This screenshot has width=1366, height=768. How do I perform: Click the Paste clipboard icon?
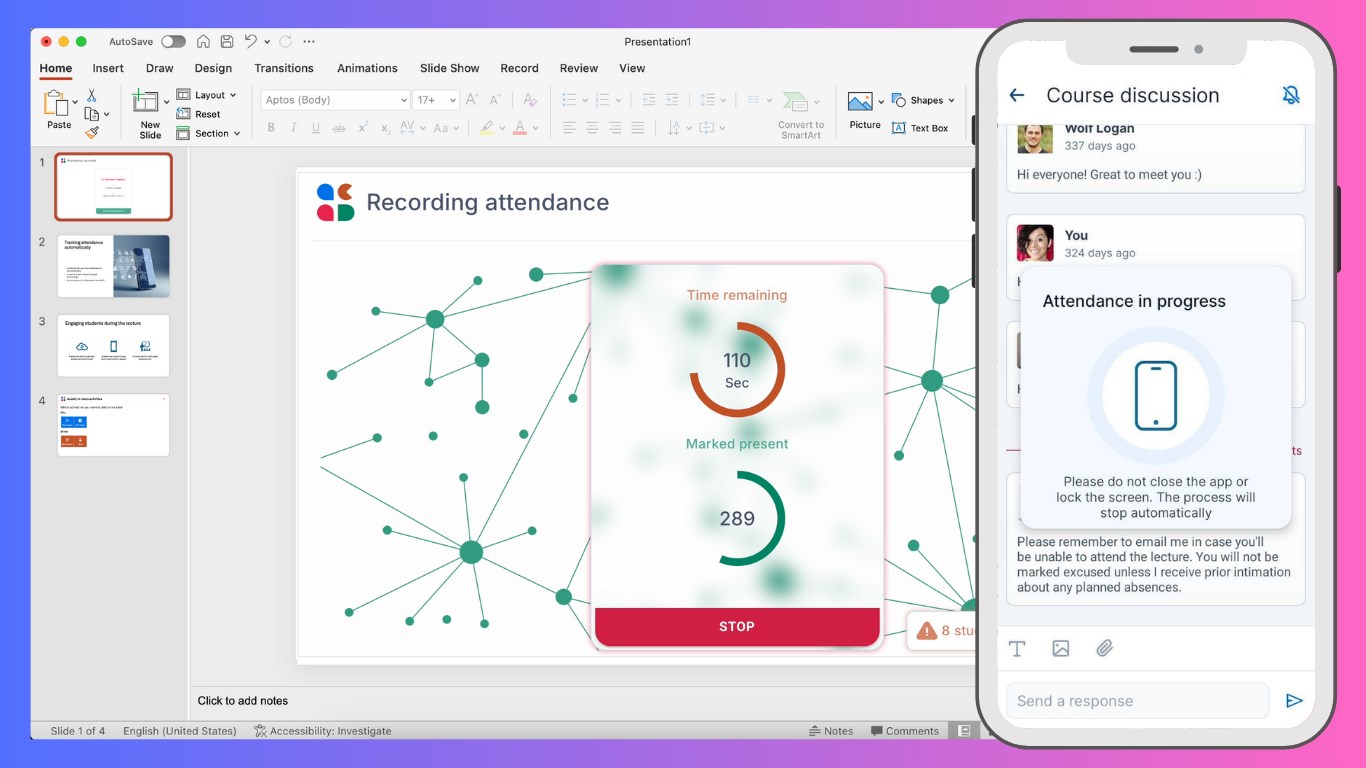coord(56,103)
